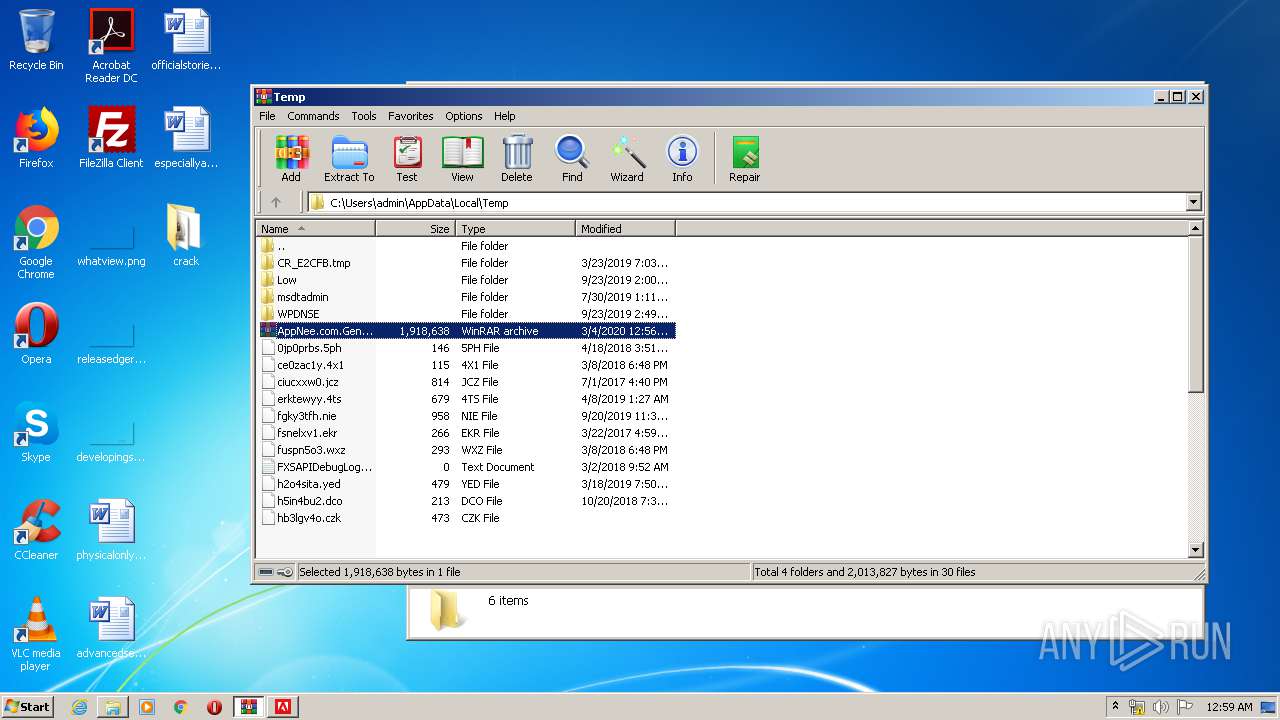
Task: Select the AppNee.com.Gen... WinRAR archive
Action: click(x=466, y=331)
